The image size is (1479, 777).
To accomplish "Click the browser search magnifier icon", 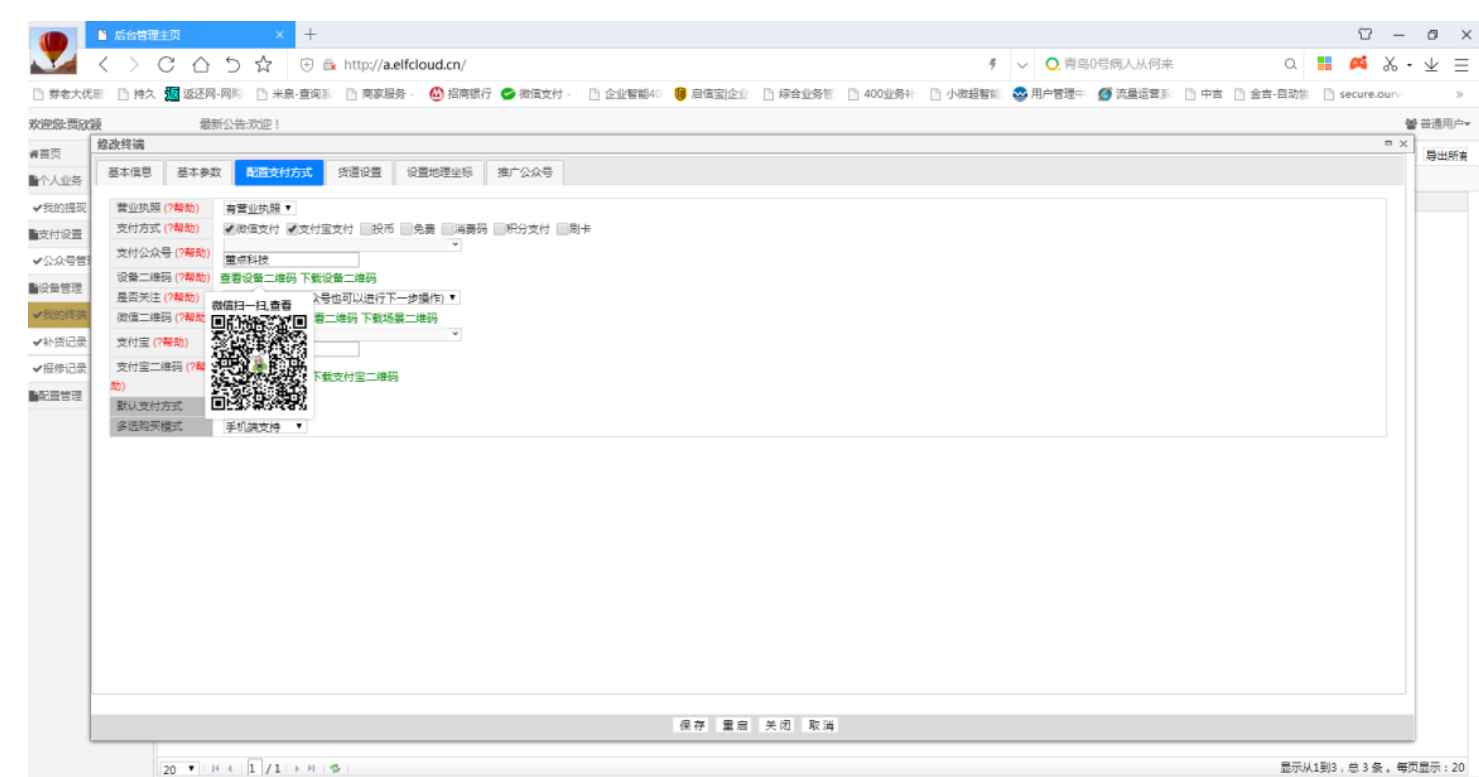I will coord(1291,64).
